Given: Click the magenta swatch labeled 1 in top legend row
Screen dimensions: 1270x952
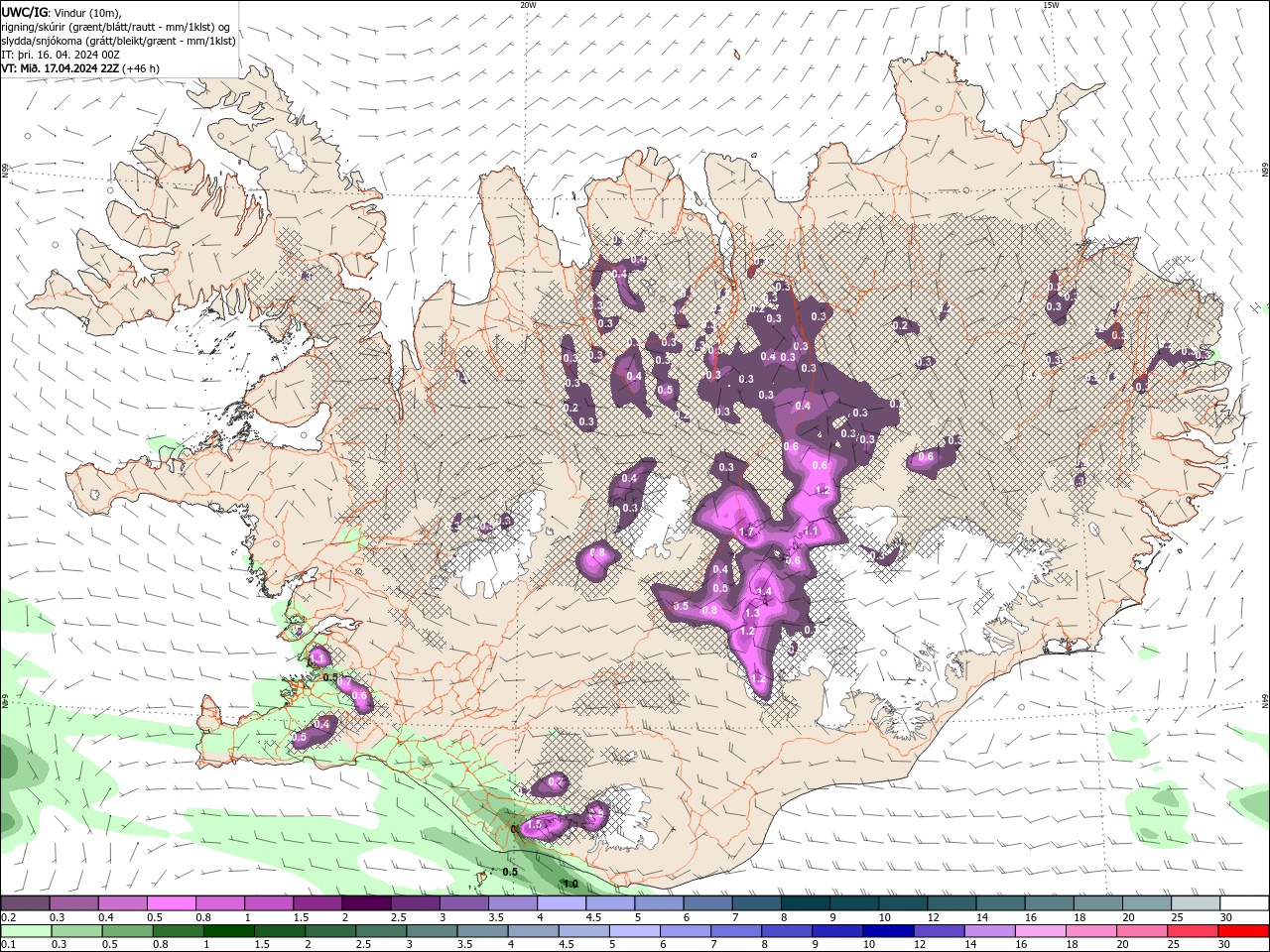Looking at the screenshot, I should click(268, 903).
